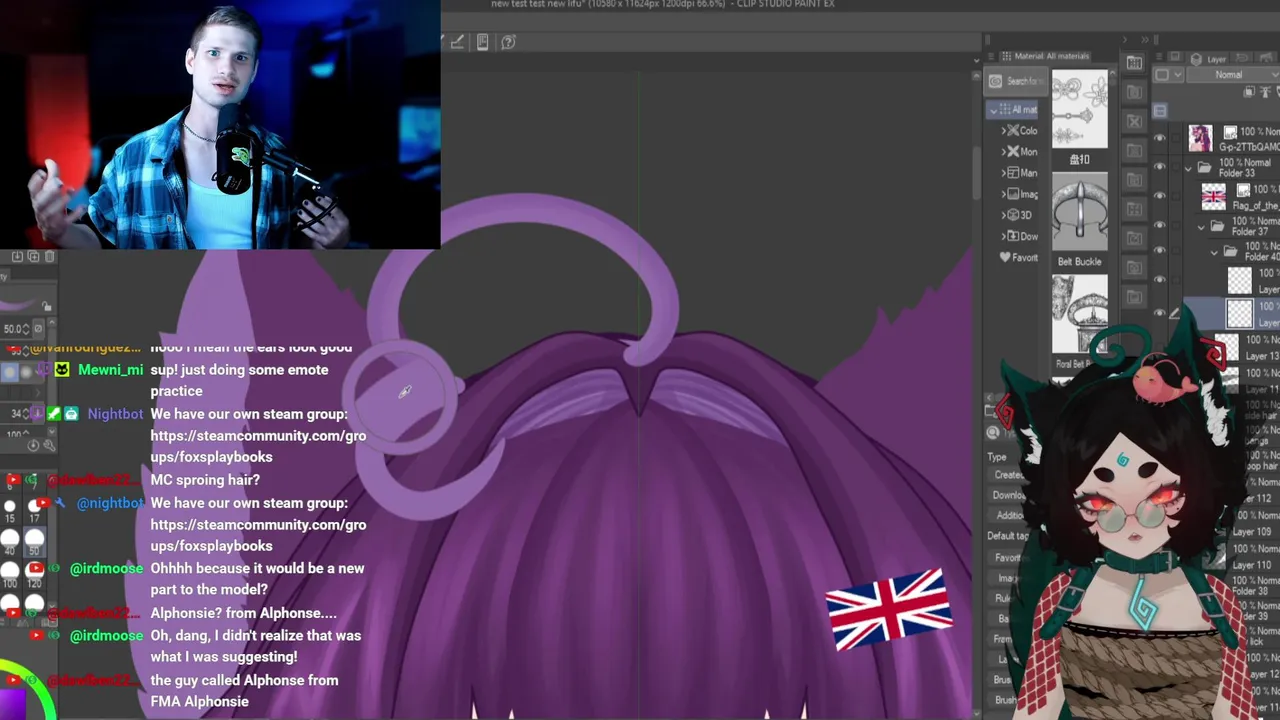
Task: Toggle visibility of G-p-2TTbQAMC image layer
Action: point(1160,139)
